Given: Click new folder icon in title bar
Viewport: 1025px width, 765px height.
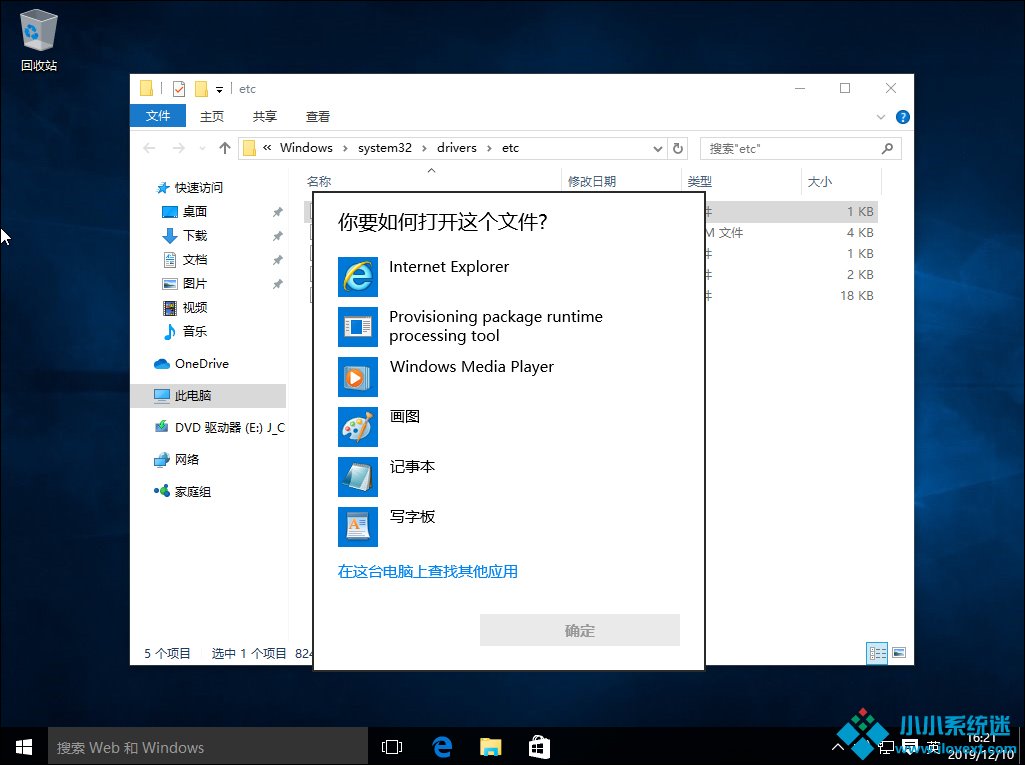Looking at the screenshot, I should click(x=201, y=88).
